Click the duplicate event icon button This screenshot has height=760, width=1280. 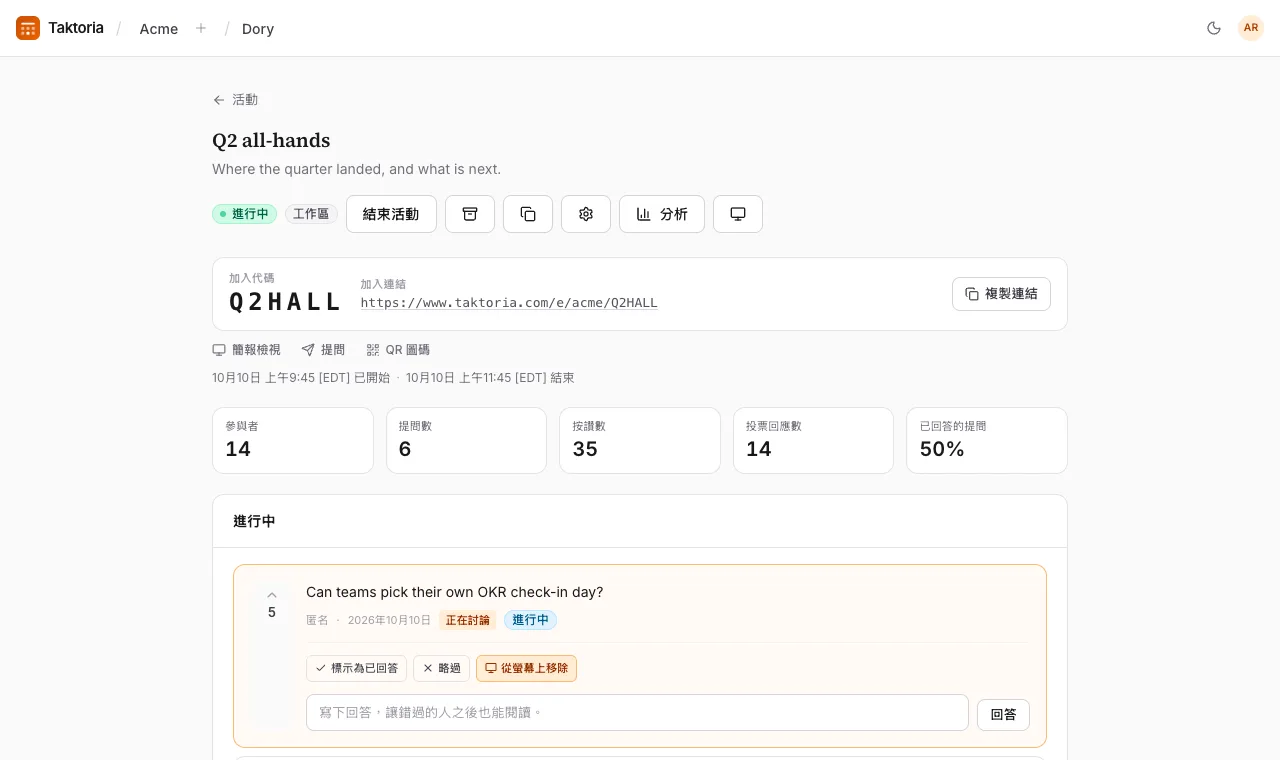(528, 214)
